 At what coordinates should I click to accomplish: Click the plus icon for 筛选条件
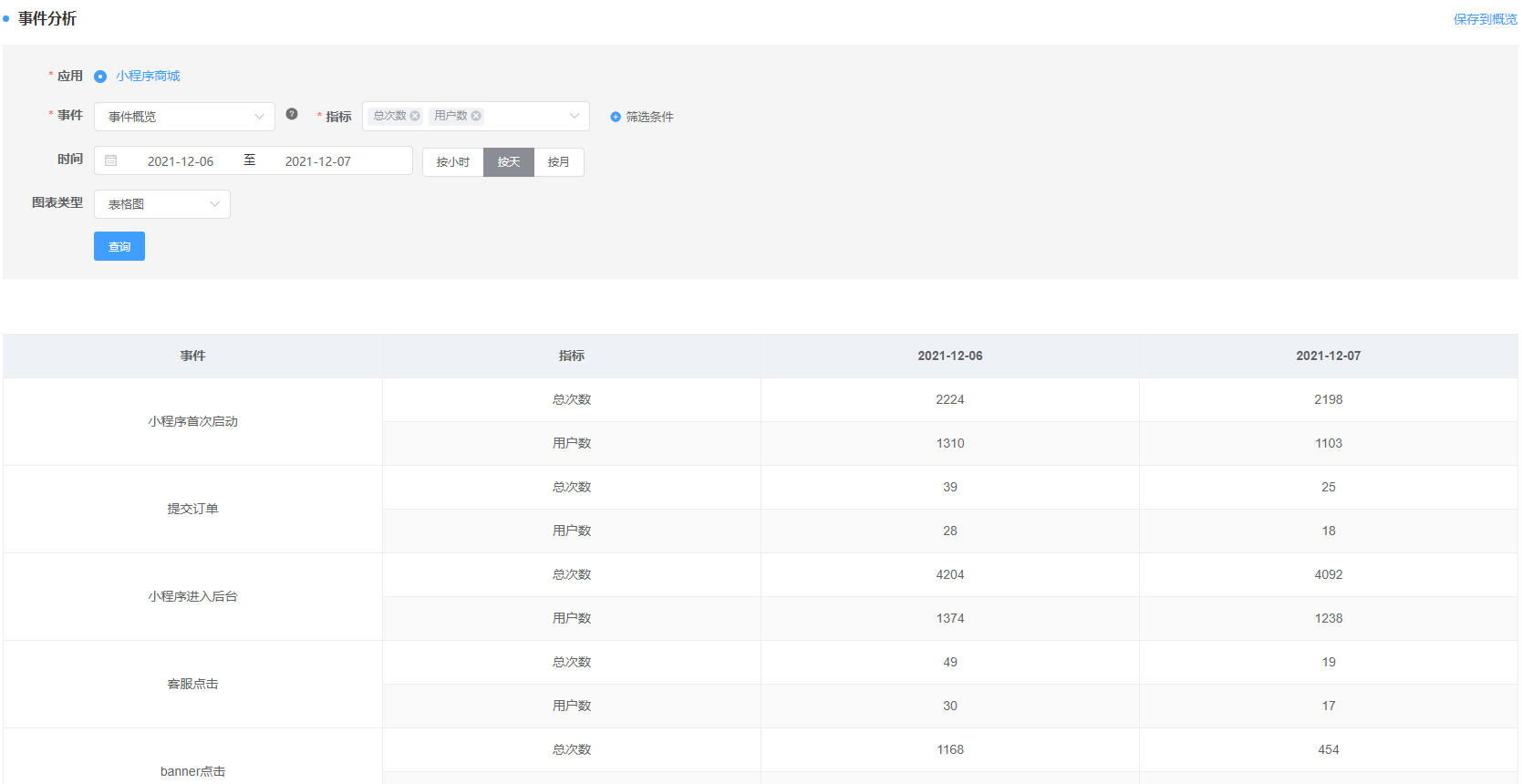tap(616, 117)
